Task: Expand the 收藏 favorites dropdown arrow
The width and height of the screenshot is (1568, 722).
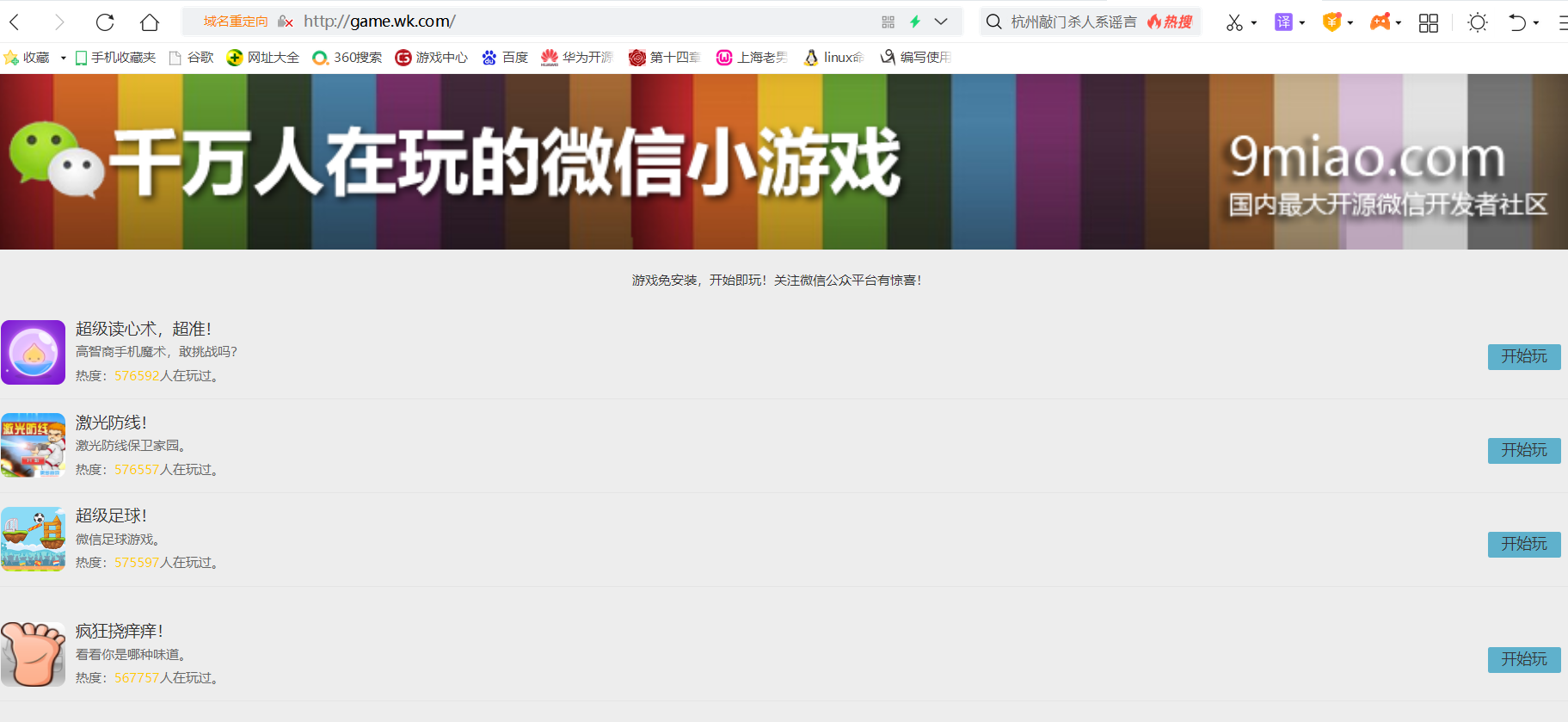Action: click(64, 59)
